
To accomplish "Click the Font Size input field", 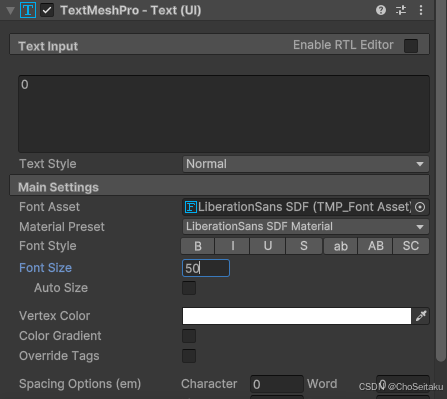I will 206,268.
